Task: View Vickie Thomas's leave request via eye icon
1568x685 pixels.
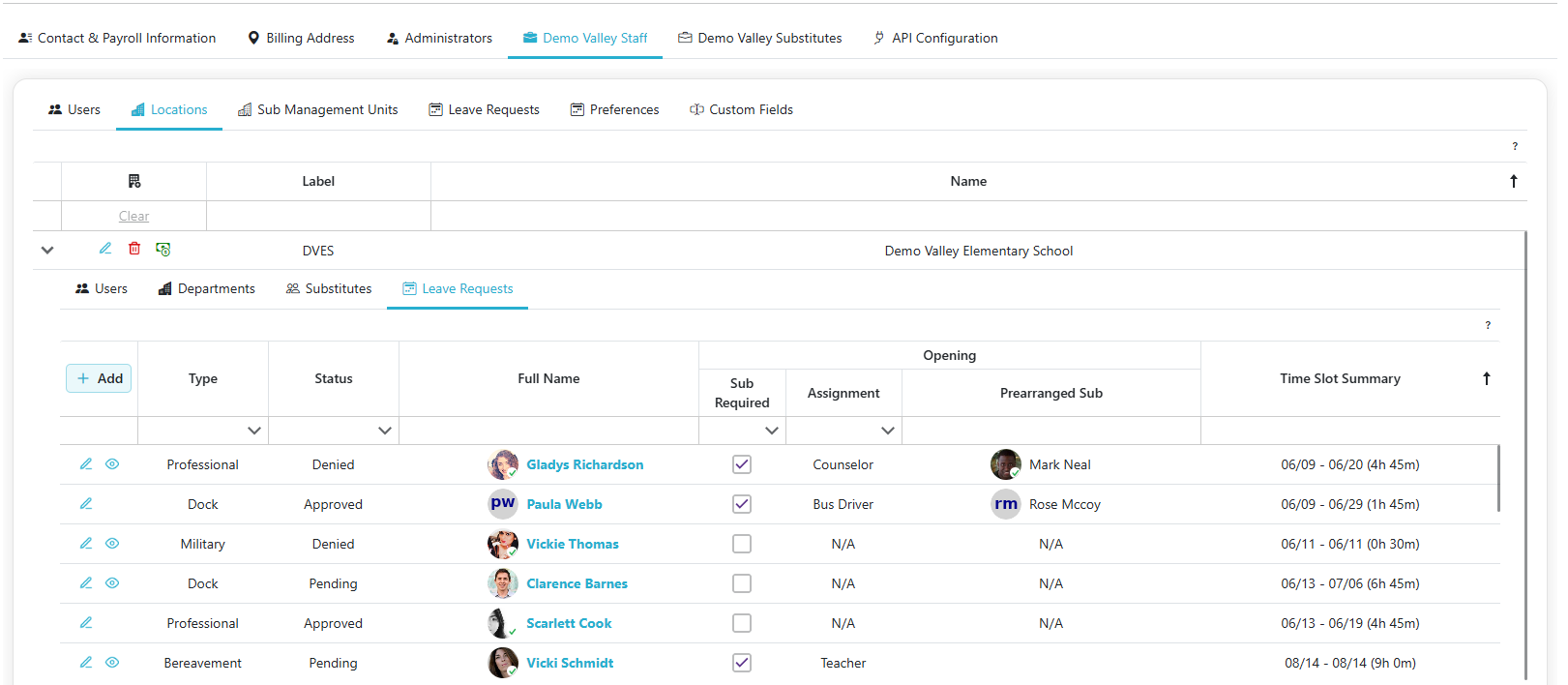Action: click(x=112, y=544)
